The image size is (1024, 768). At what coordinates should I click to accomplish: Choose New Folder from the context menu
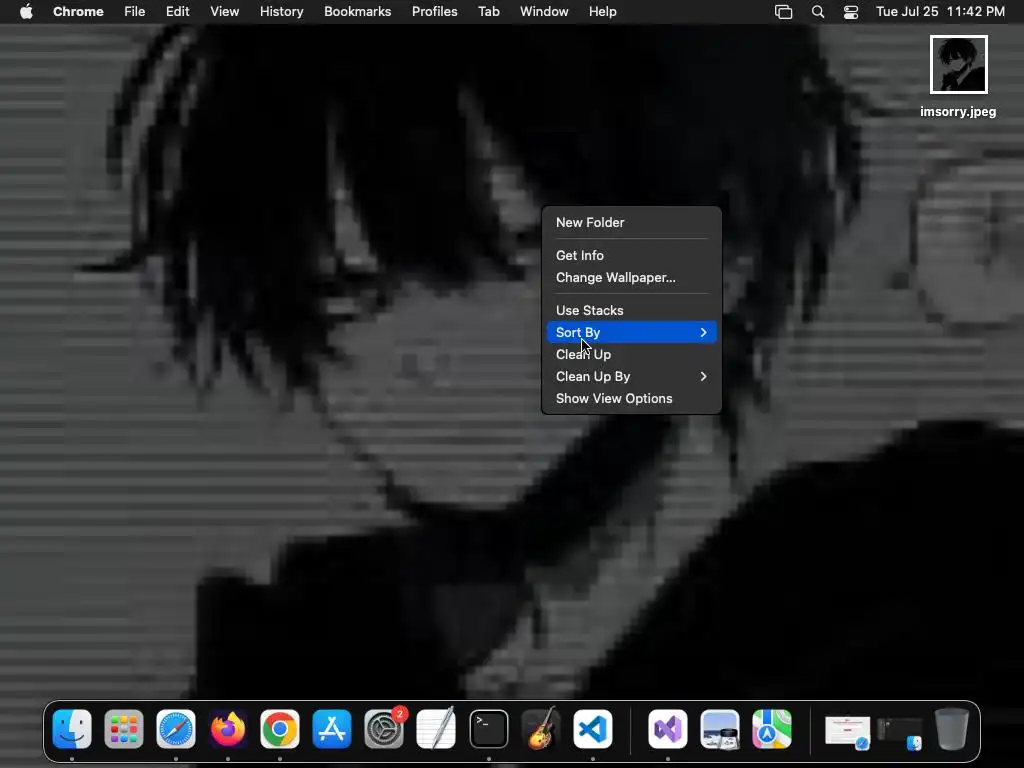[632, 223]
